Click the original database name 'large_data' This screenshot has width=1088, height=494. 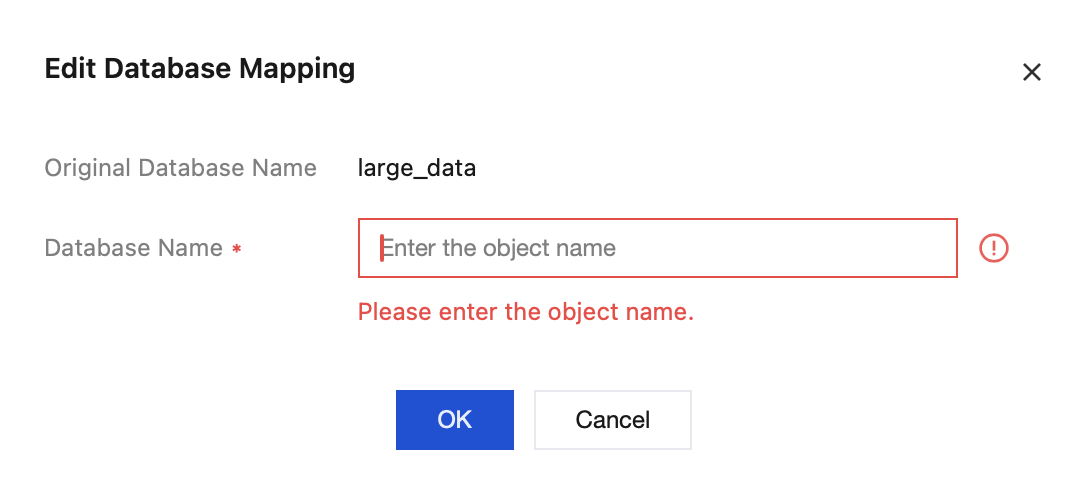pos(417,168)
